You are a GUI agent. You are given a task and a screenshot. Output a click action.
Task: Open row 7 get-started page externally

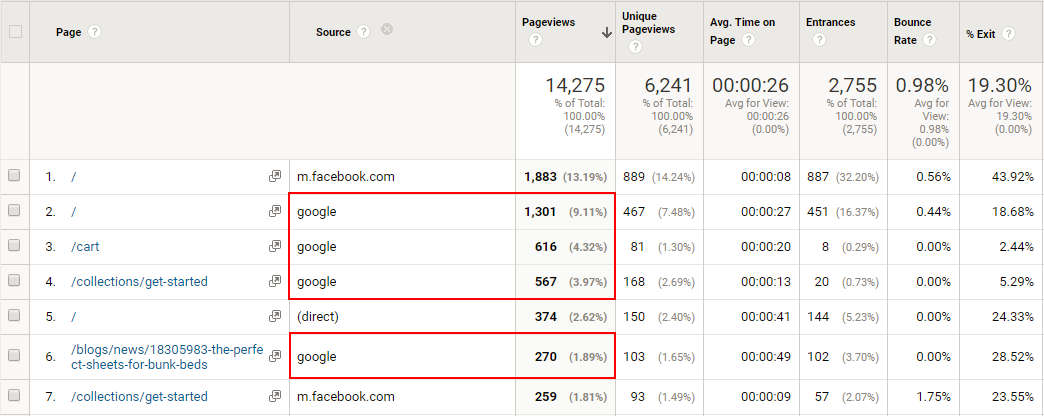(274, 397)
